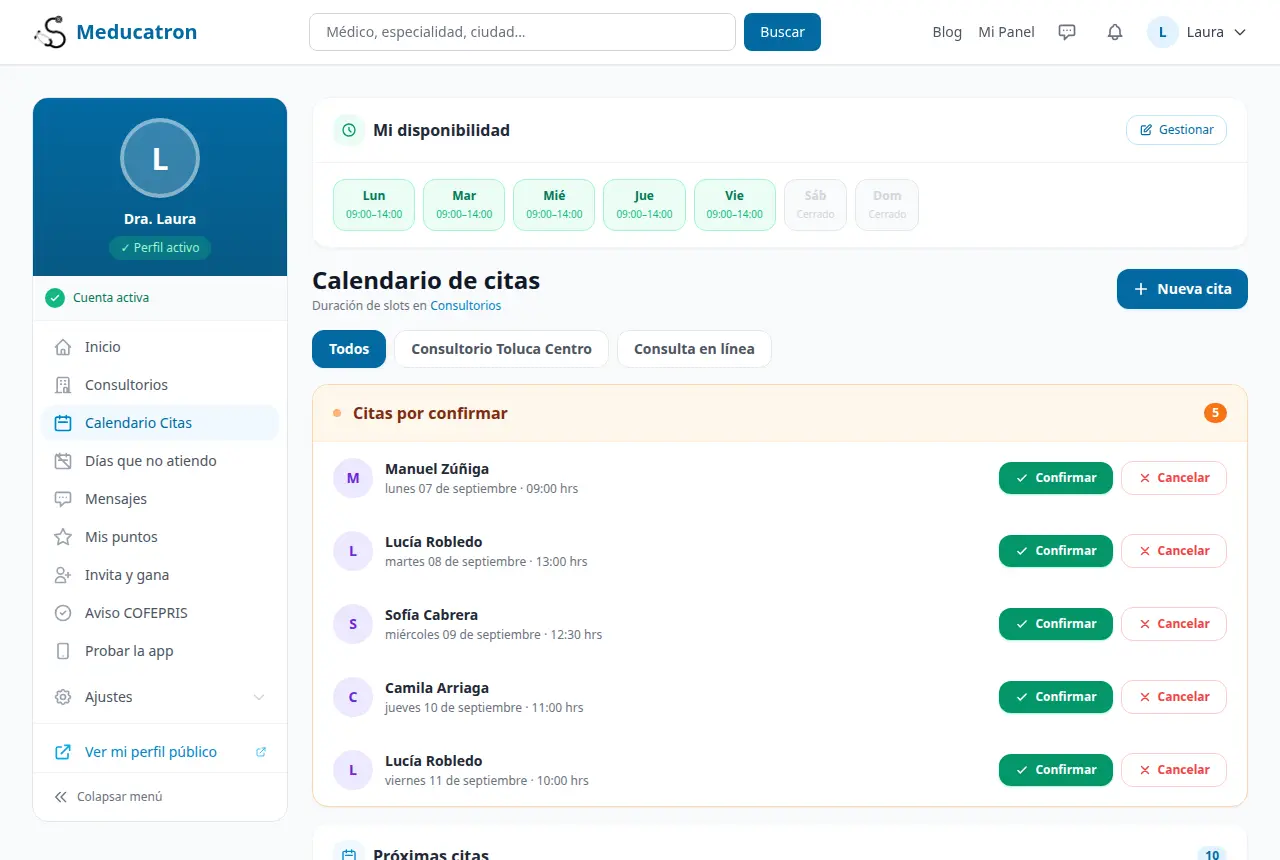
Task: Focus the doctor search input field
Action: click(522, 32)
